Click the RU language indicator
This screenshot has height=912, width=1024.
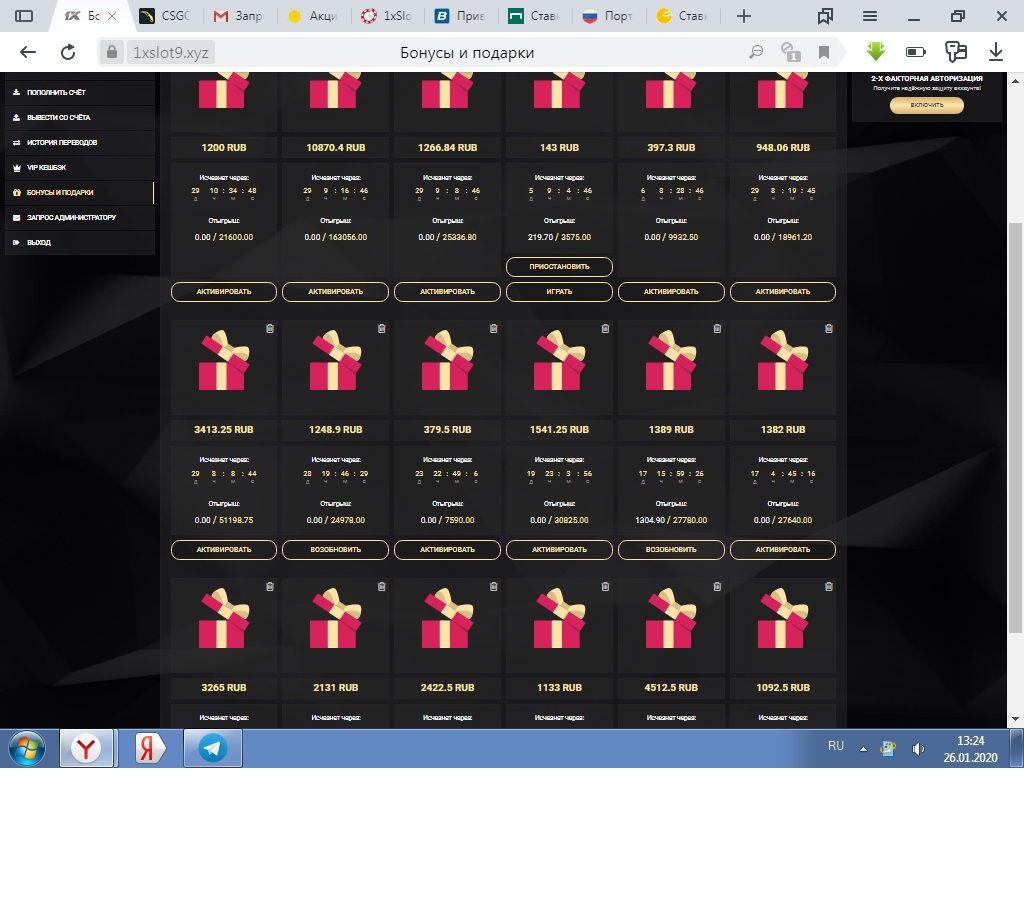click(836, 746)
